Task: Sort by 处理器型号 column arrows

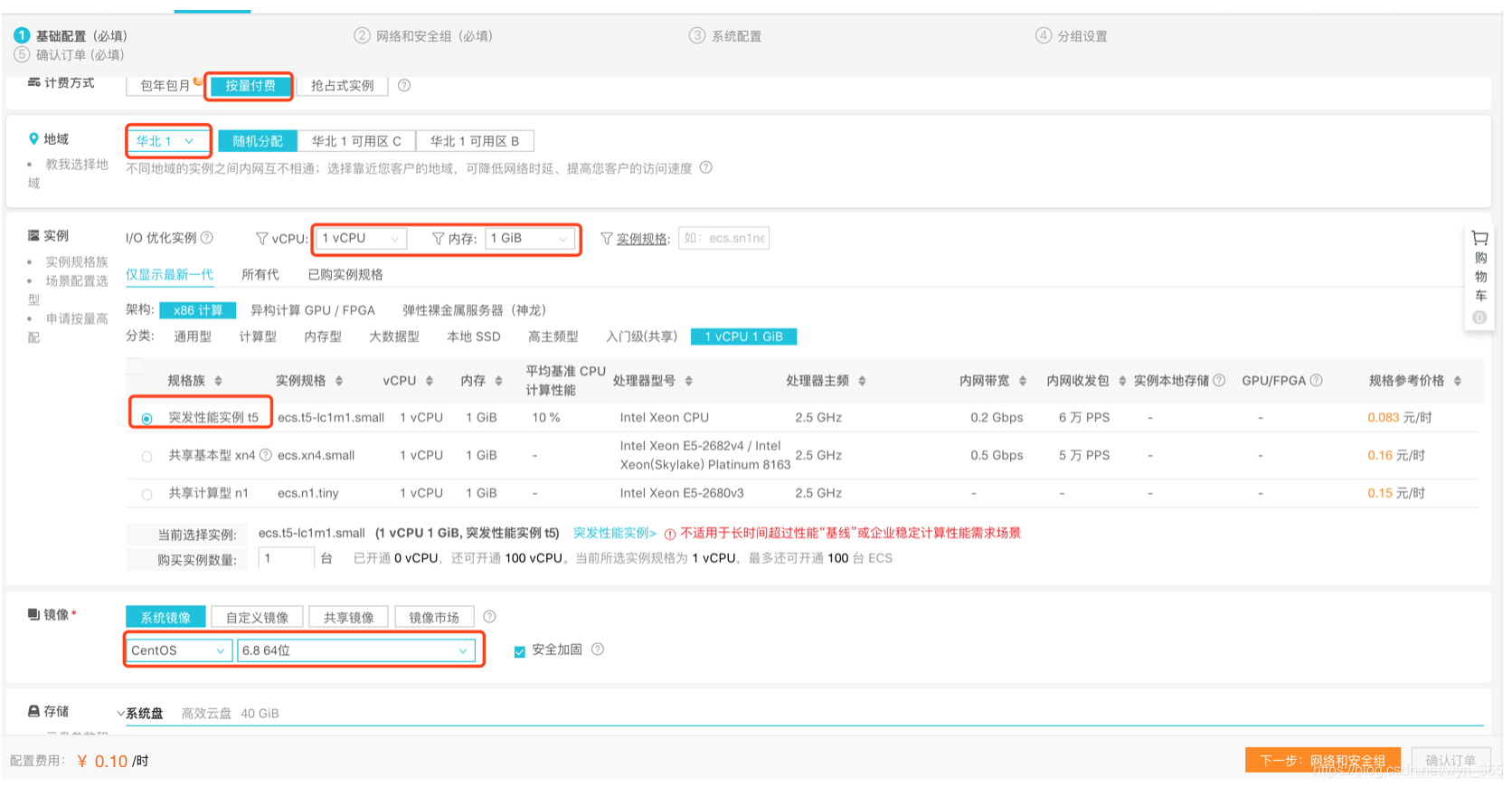Action: pos(689,381)
